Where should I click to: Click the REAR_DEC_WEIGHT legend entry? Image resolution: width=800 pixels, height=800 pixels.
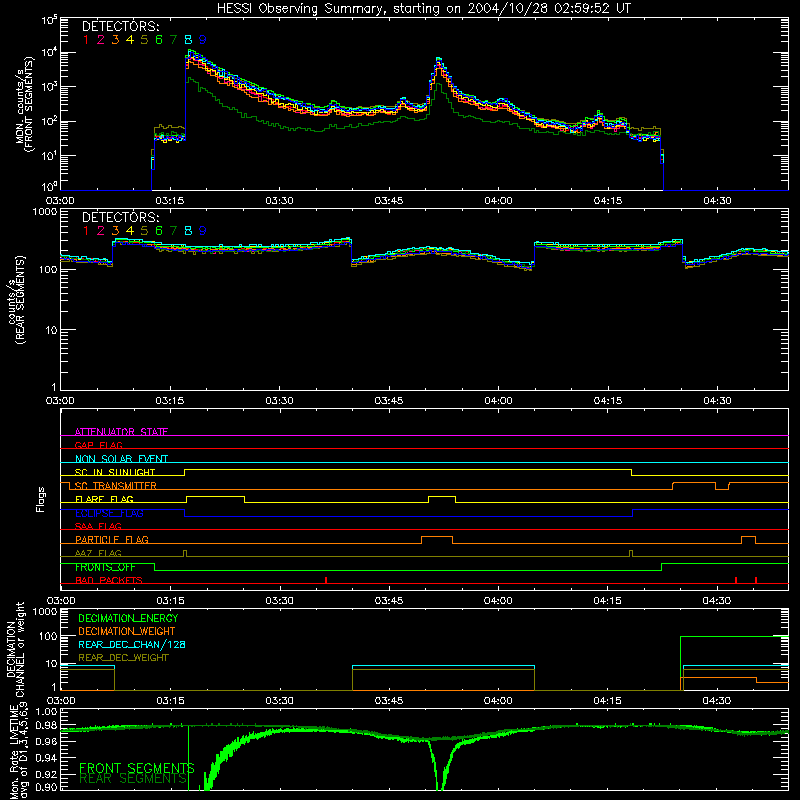123,658
